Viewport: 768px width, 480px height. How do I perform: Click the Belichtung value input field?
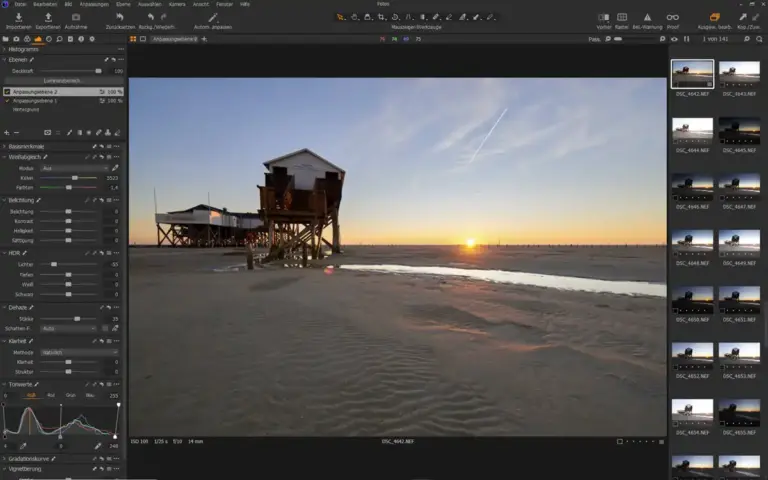tap(111, 212)
